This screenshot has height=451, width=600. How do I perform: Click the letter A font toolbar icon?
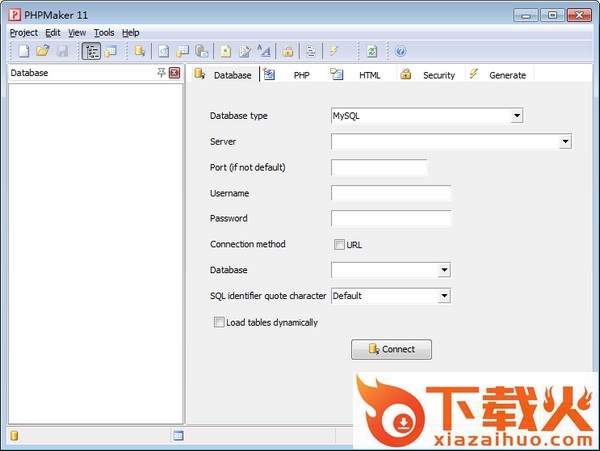pos(264,51)
